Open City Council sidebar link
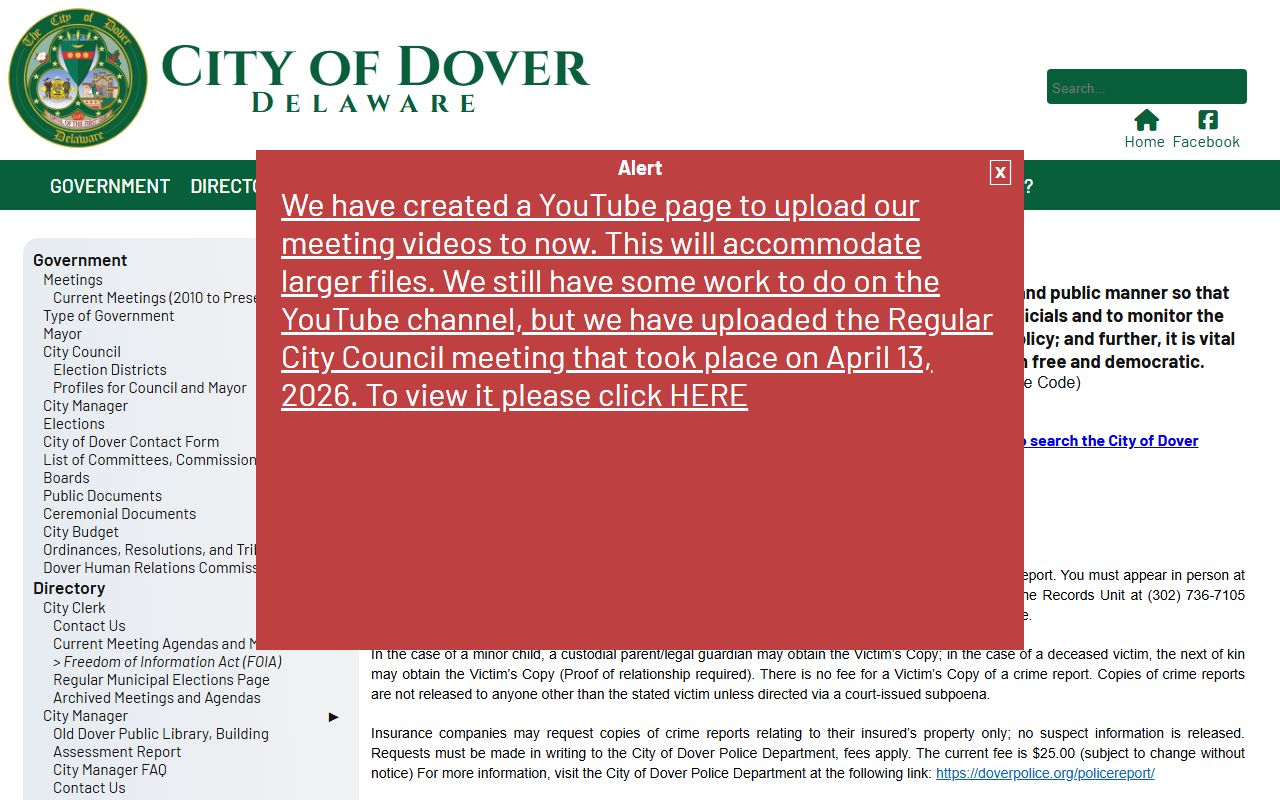1280x800 pixels. pyautogui.click(x=82, y=352)
